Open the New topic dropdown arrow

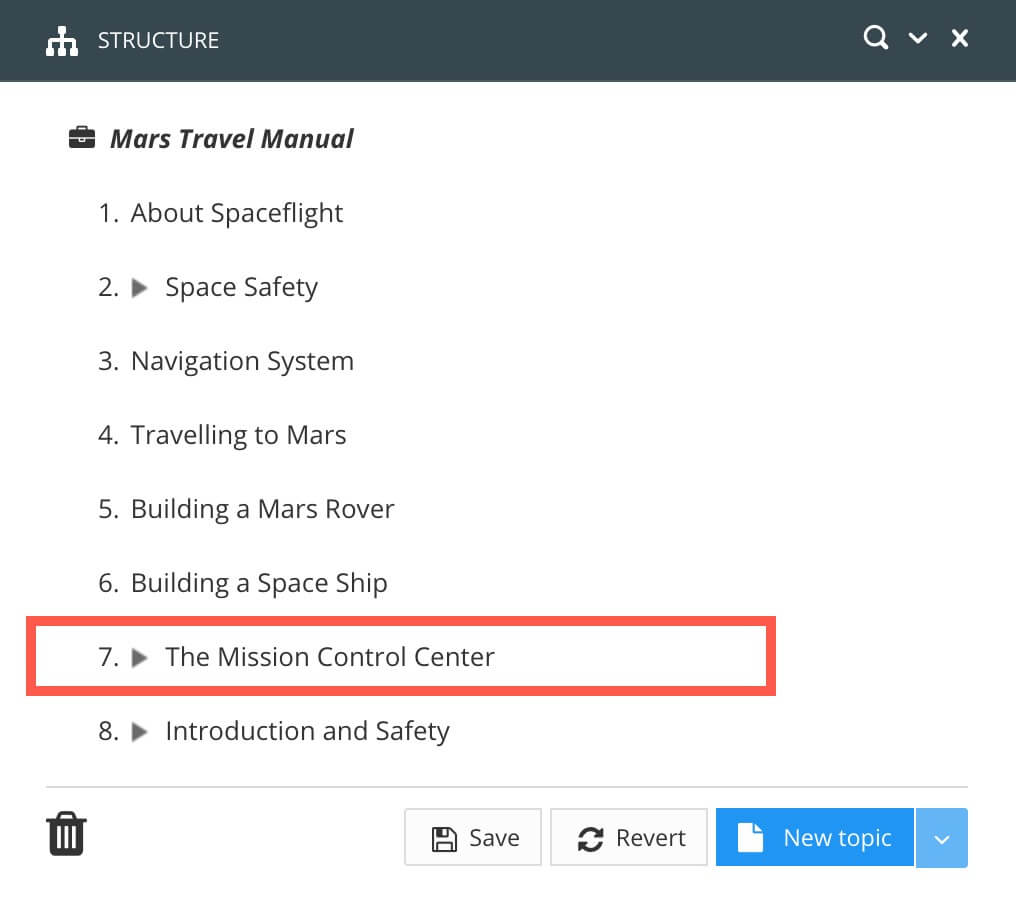[941, 837]
